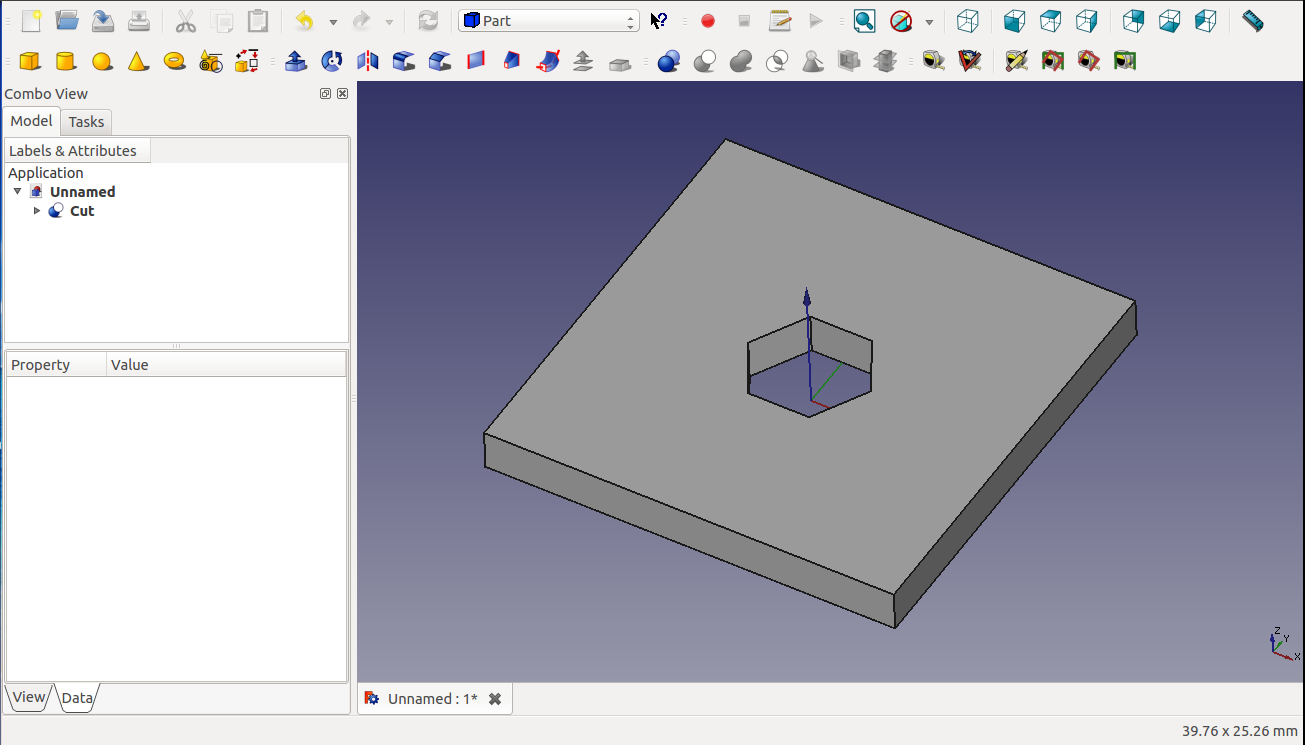Create a box solid primitive
Screen dimensions: 1305x745
pyautogui.click(x=30, y=62)
